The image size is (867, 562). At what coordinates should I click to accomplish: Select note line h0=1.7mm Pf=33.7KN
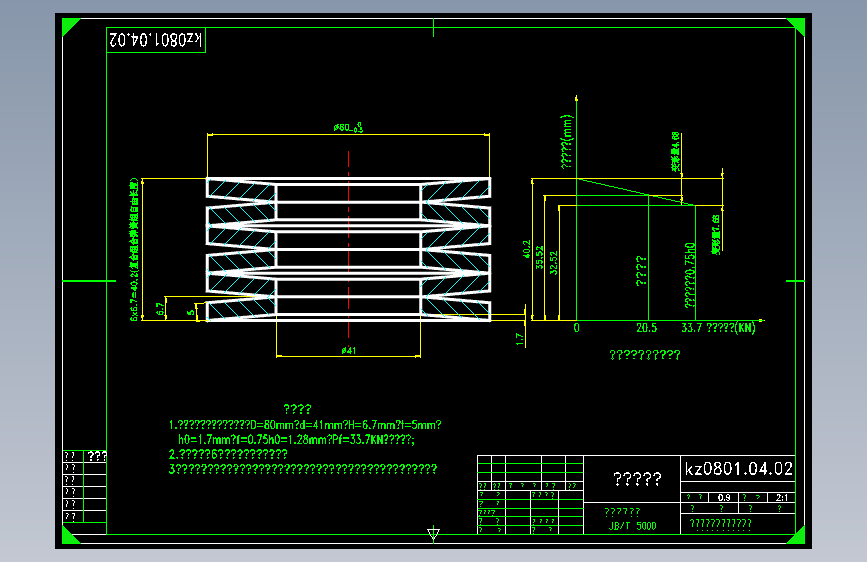tap(296, 439)
